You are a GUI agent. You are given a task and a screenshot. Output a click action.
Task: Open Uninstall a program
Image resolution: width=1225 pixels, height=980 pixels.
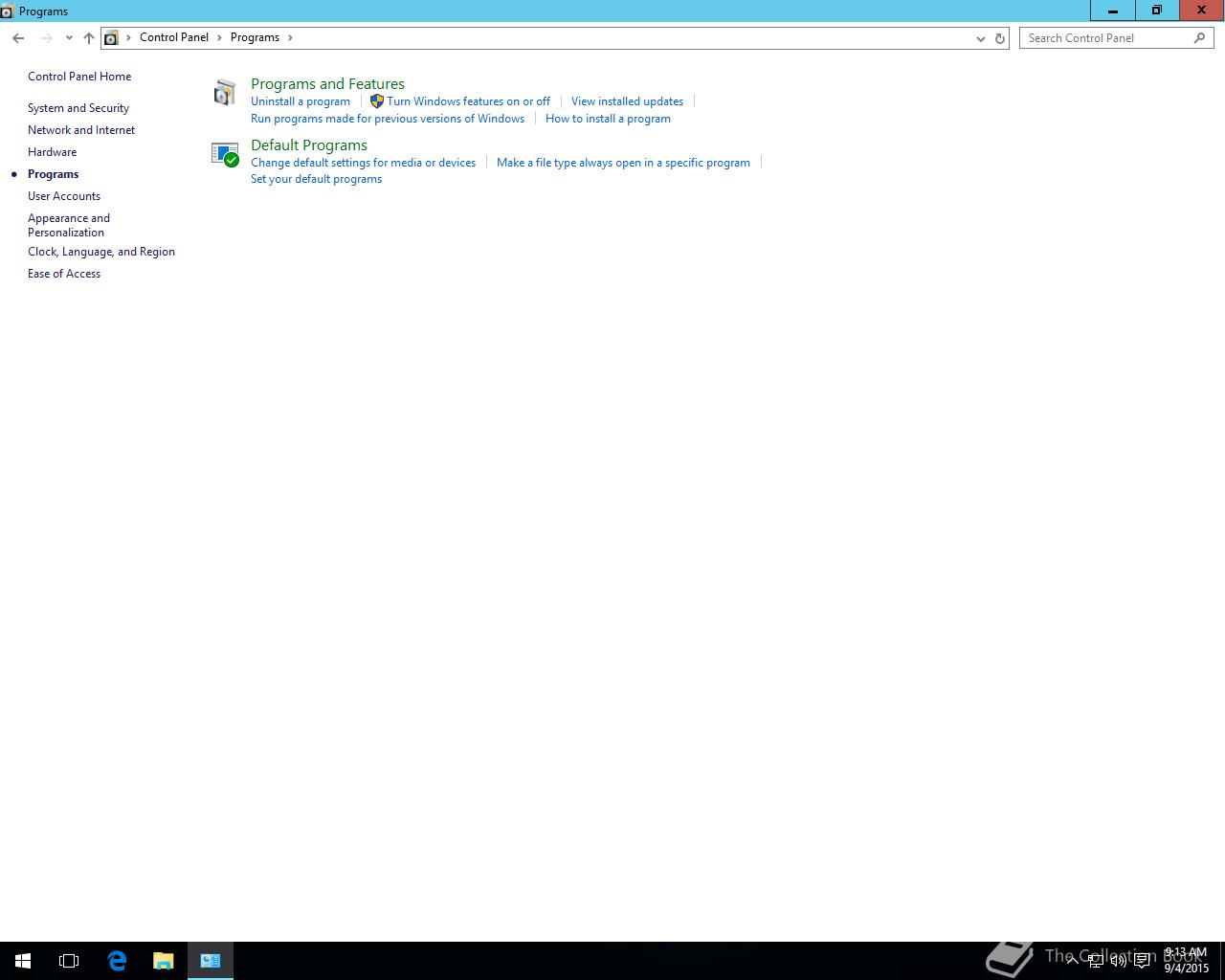pyautogui.click(x=301, y=101)
